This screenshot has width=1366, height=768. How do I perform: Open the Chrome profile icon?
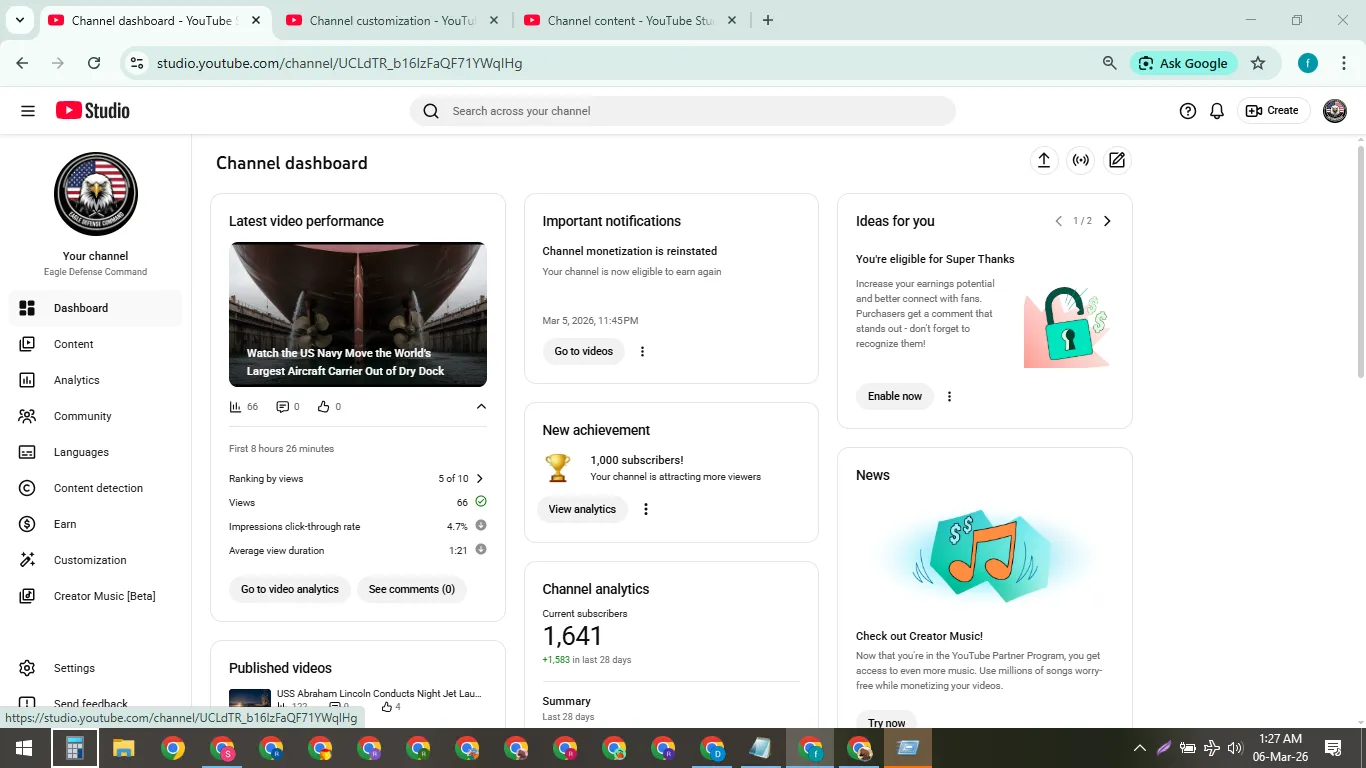pos(1308,63)
